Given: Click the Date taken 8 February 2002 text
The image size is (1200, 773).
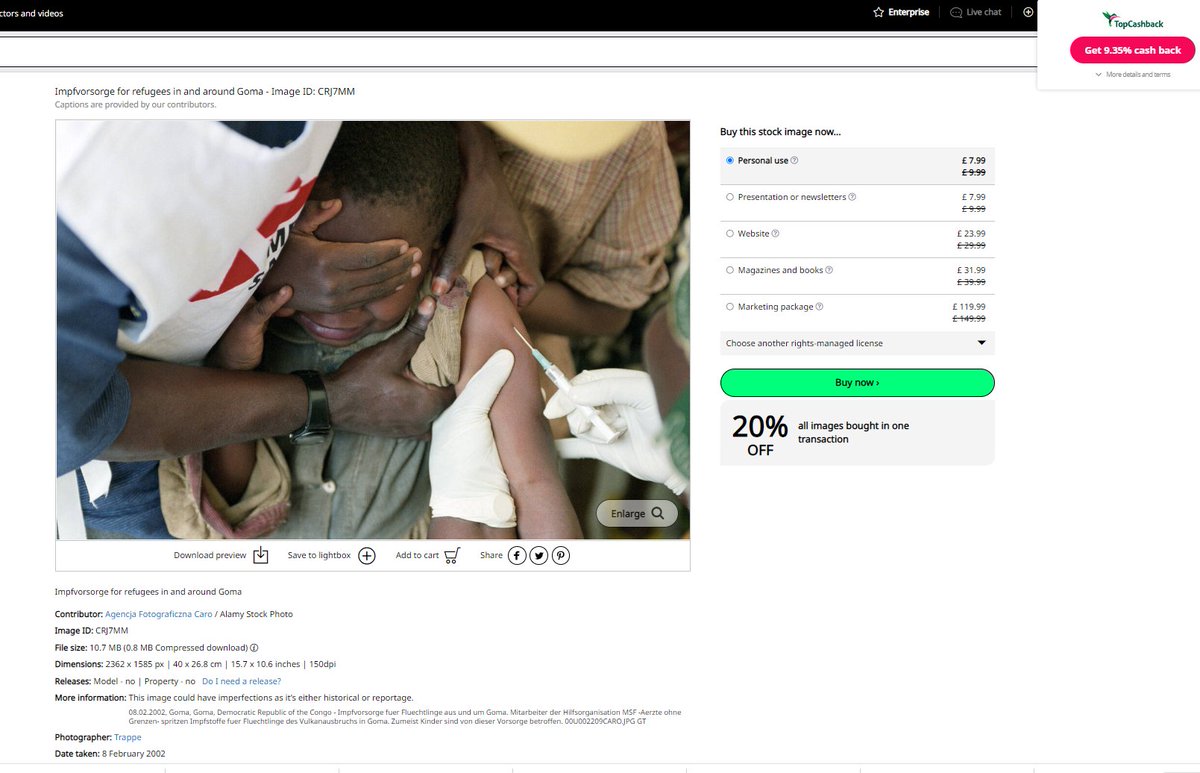Looking at the screenshot, I should (x=110, y=753).
